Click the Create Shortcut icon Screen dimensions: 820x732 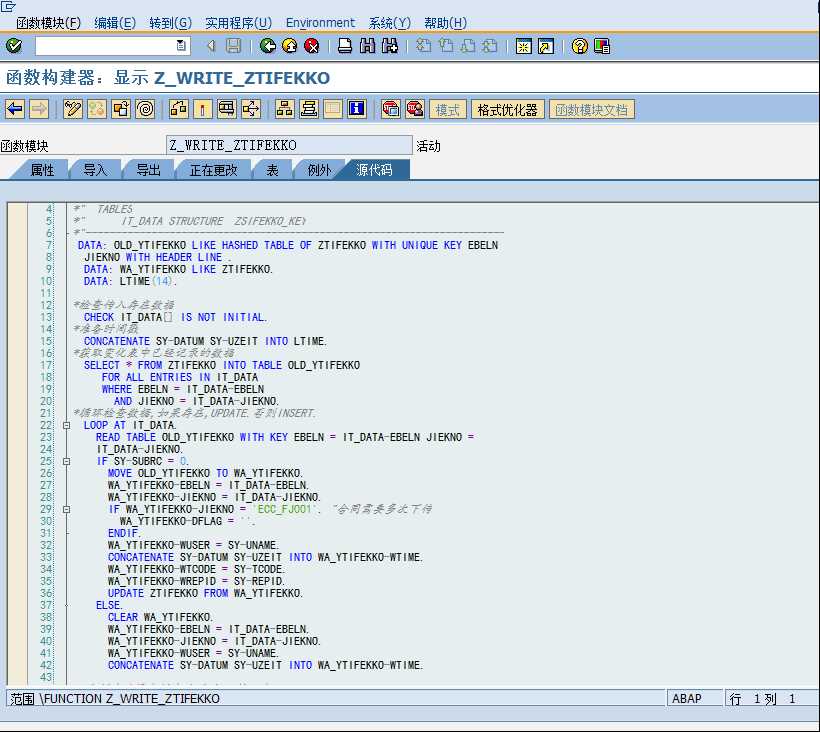pyautogui.click(x=545, y=46)
